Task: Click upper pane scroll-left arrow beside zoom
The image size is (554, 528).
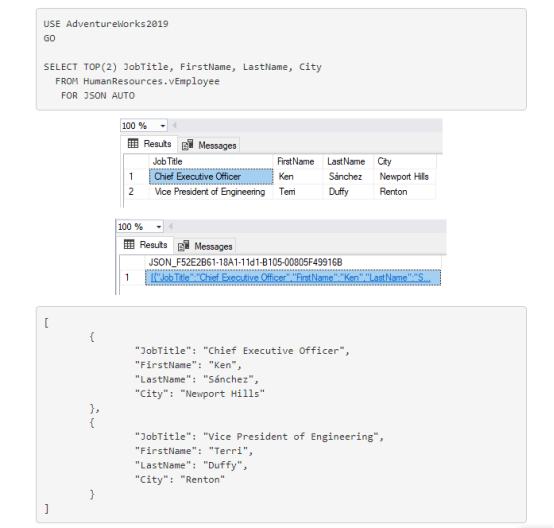Action: [174, 125]
